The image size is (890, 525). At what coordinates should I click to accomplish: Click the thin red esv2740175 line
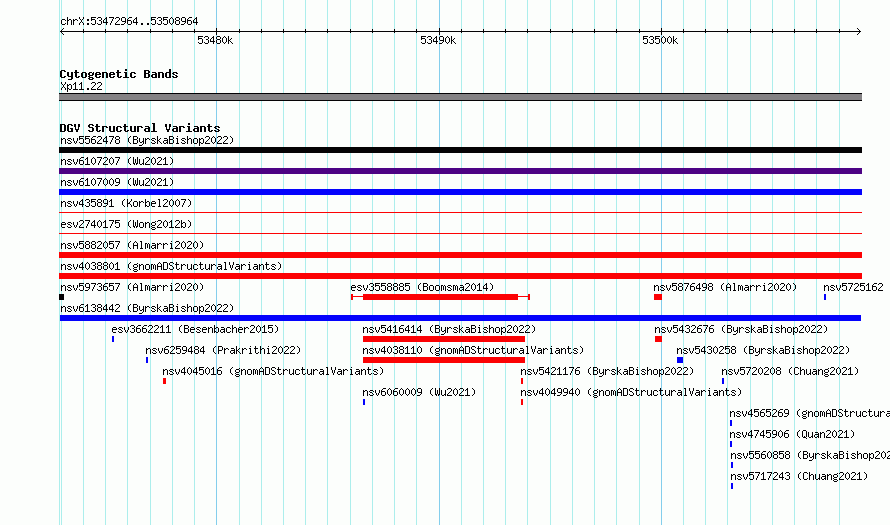coord(460,234)
